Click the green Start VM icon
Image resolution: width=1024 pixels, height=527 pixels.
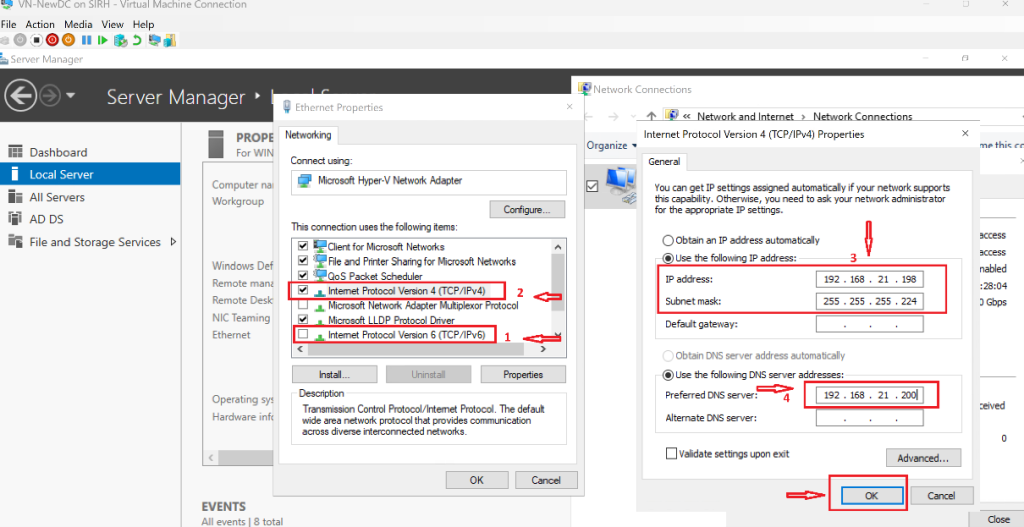click(x=103, y=40)
